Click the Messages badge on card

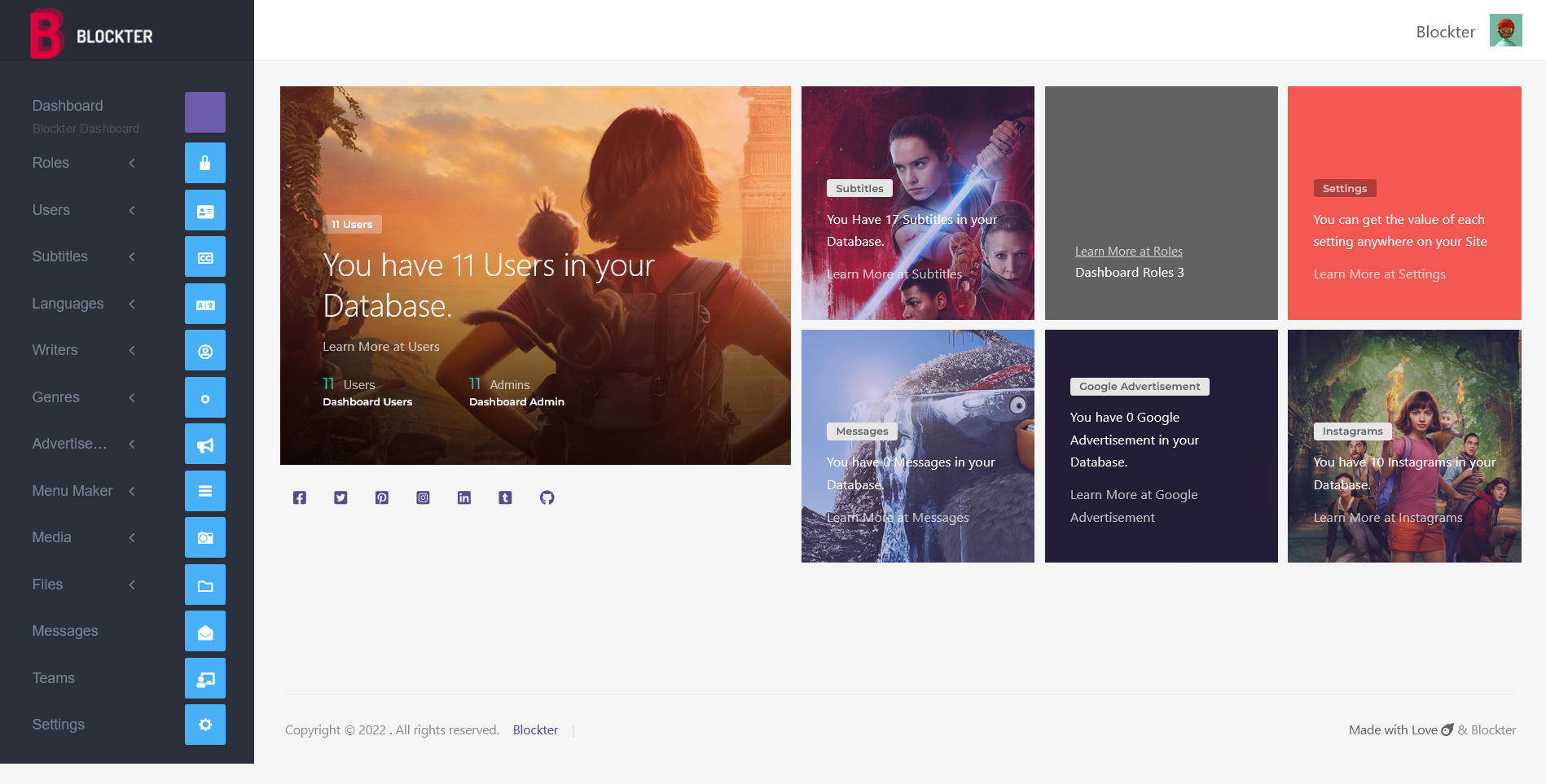862,431
